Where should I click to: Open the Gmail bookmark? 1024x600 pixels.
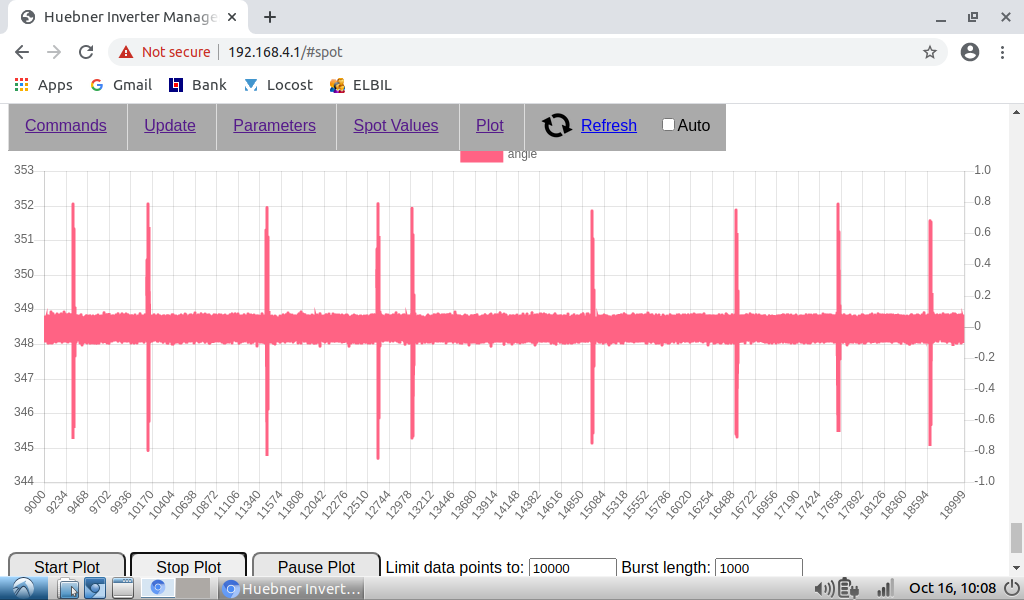121,85
